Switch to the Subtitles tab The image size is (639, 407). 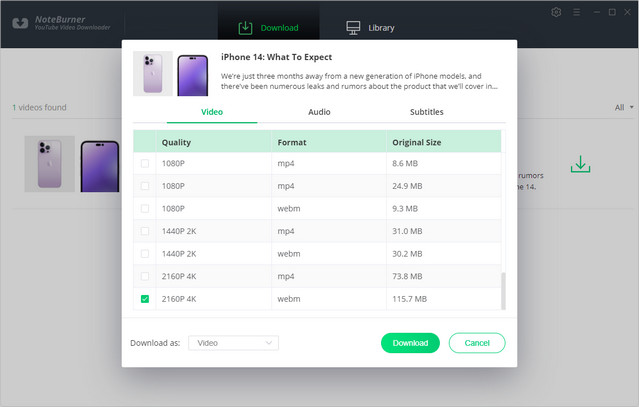426,112
